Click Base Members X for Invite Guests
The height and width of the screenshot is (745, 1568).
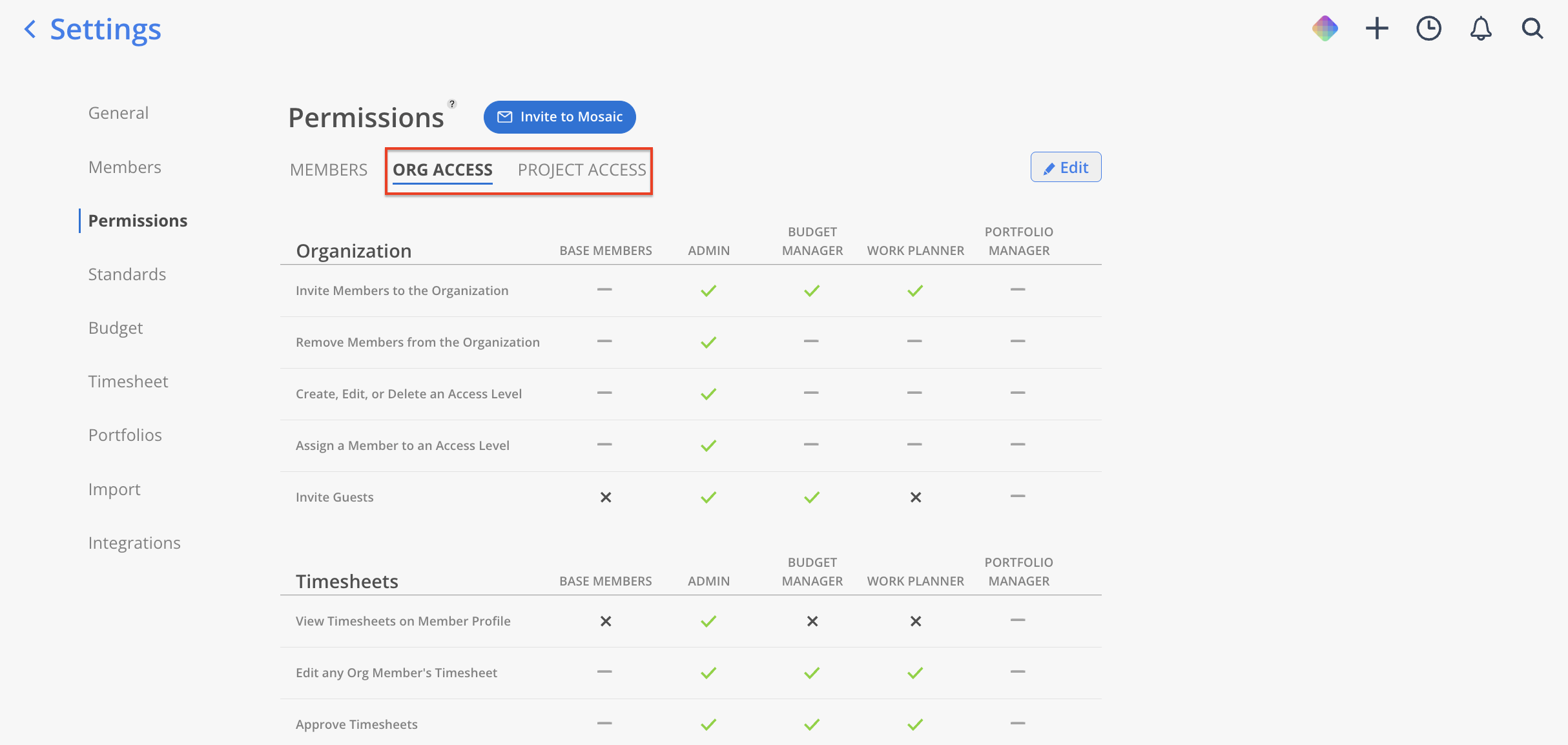[x=606, y=497]
